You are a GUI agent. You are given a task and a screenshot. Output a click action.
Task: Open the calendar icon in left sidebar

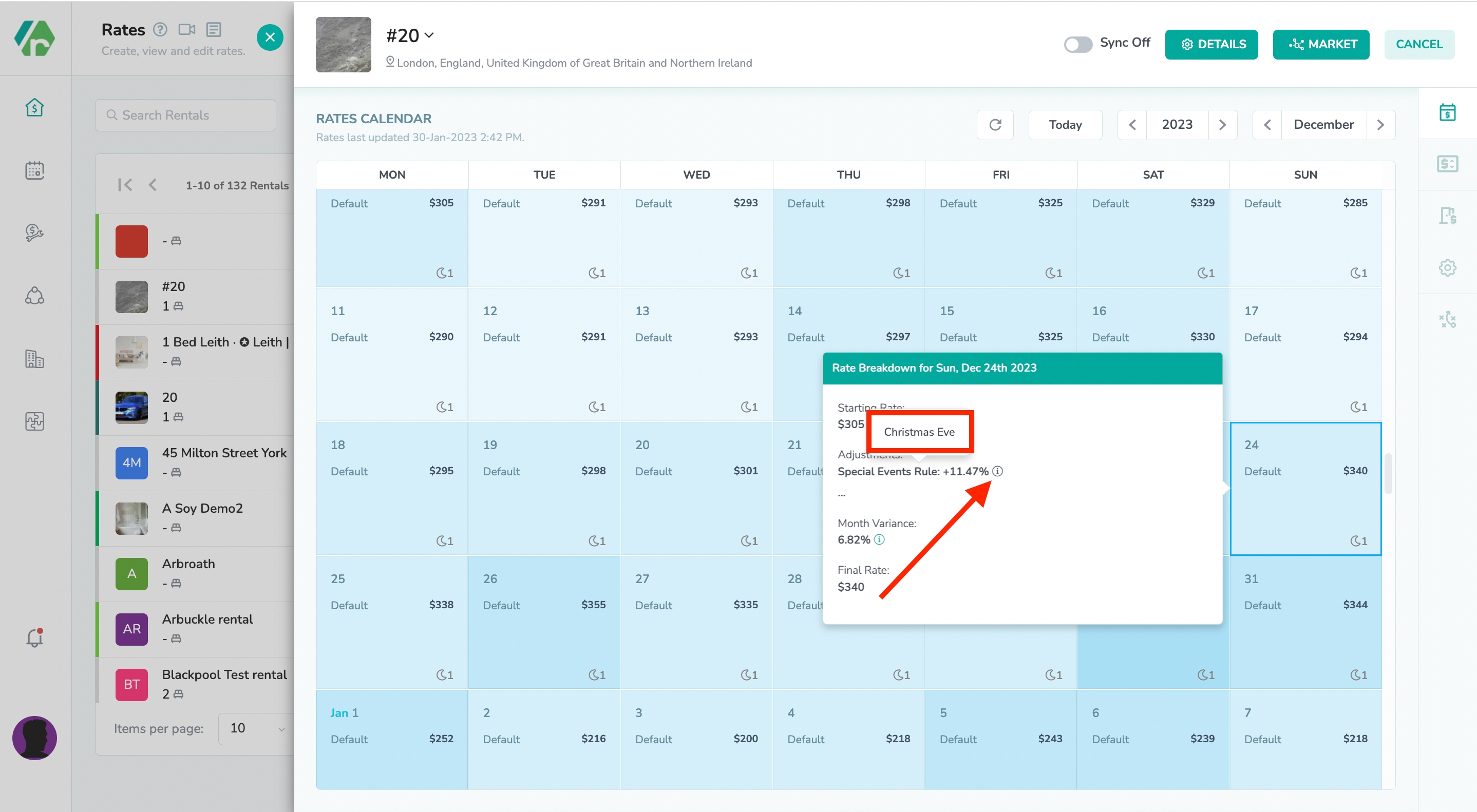tap(34, 170)
